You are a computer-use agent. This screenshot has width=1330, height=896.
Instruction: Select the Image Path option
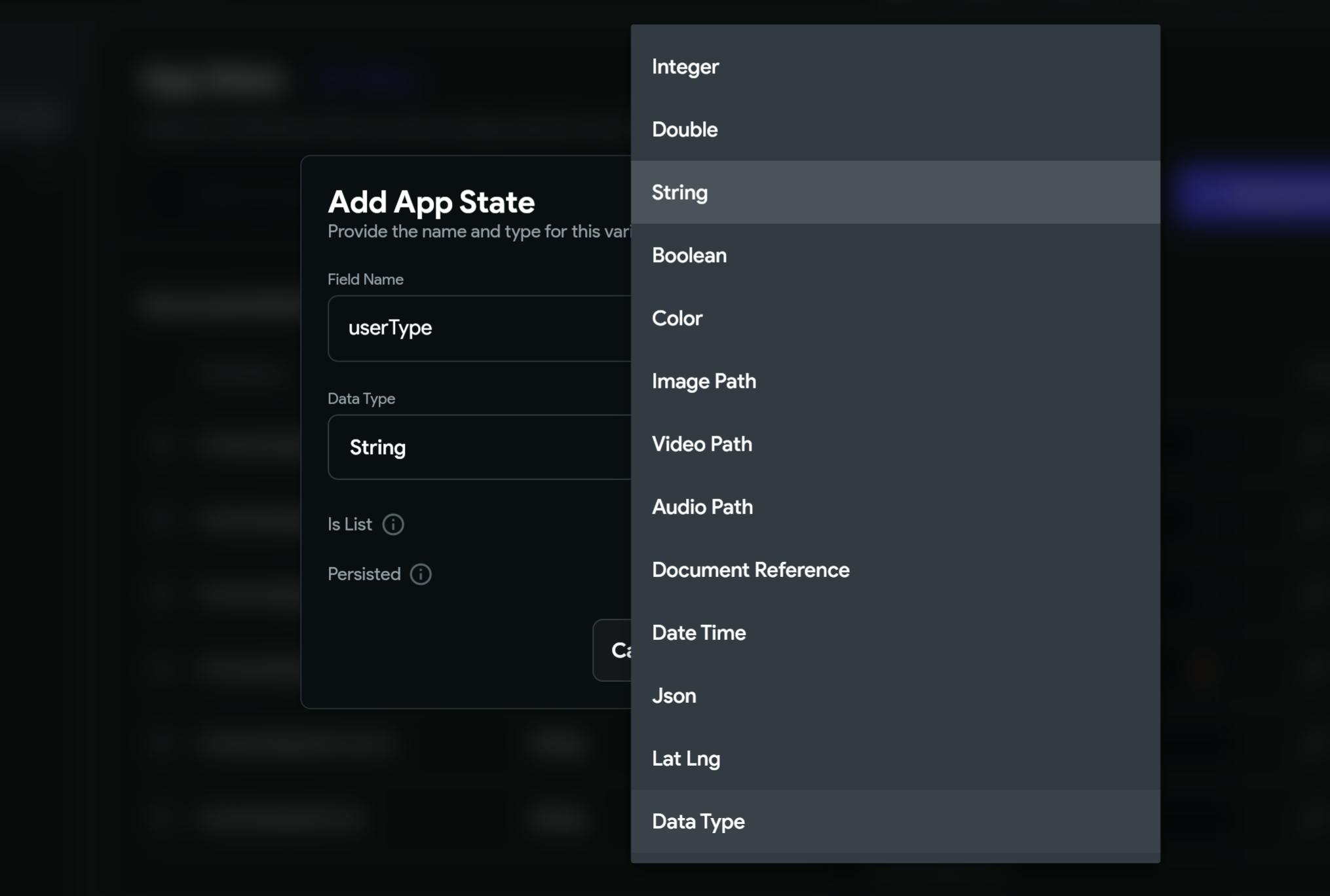(704, 381)
